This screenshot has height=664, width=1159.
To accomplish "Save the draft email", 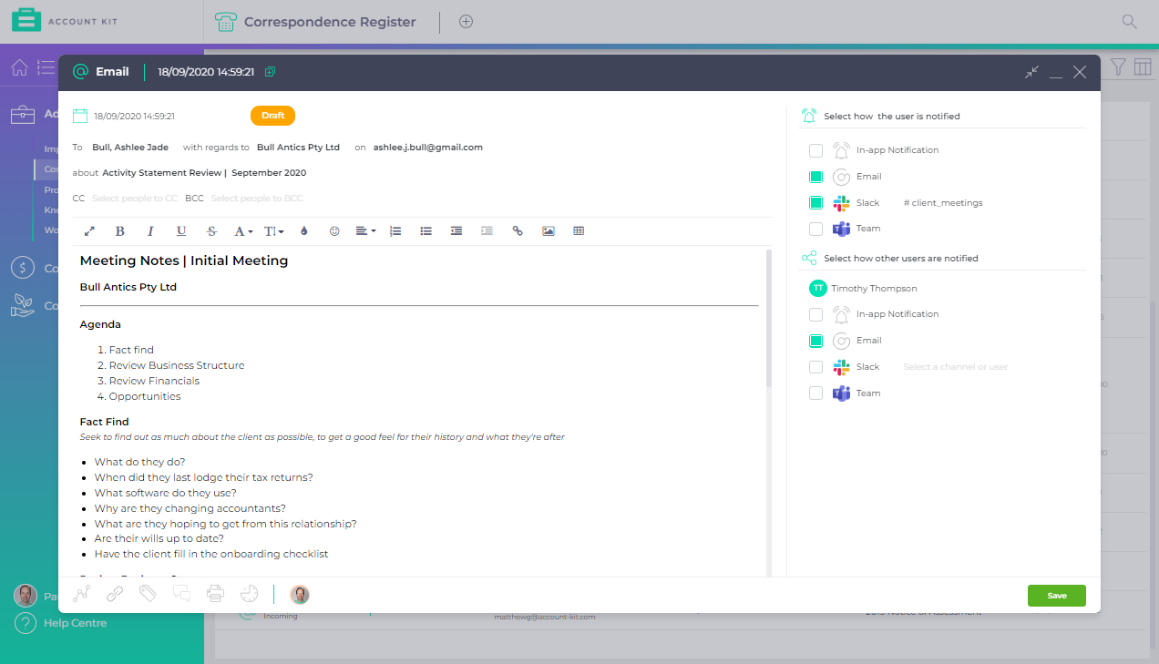I will tap(1056, 594).
